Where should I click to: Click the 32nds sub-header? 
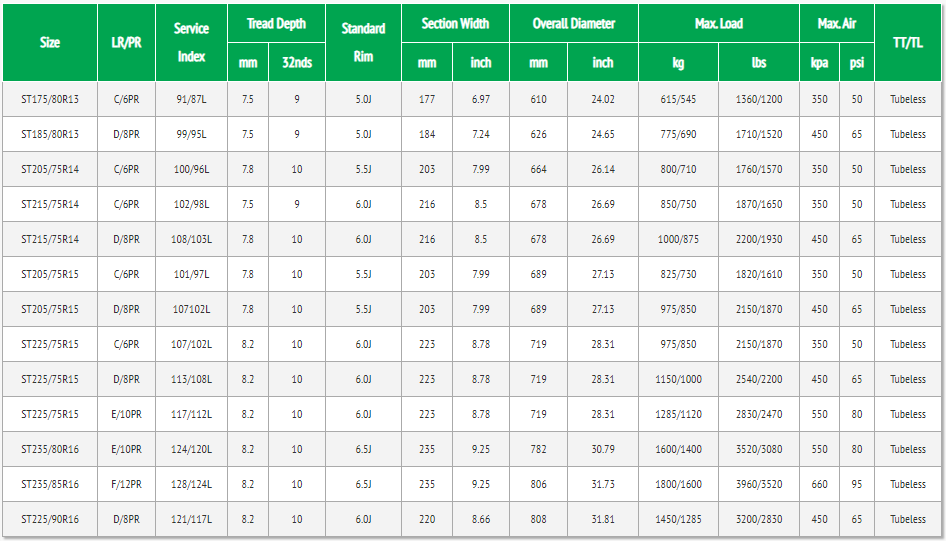pyautogui.click(x=297, y=62)
